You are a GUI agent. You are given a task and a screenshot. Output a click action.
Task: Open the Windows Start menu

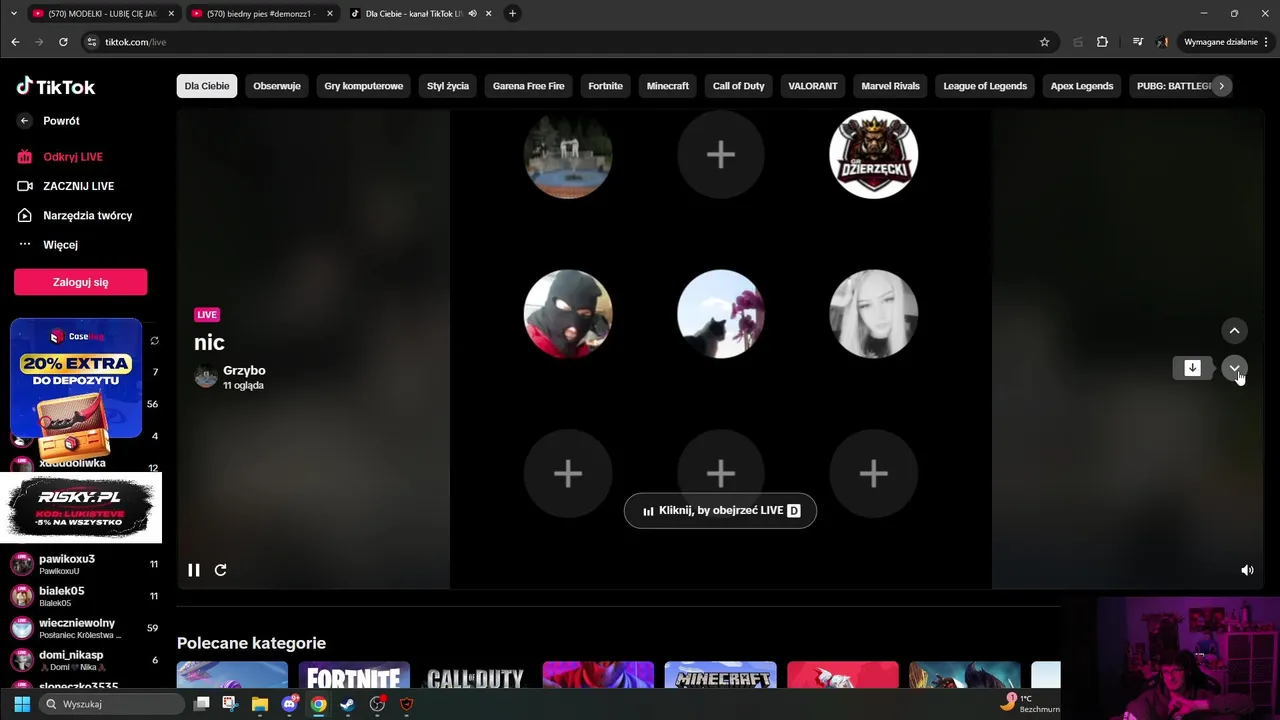(x=22, y=704)
